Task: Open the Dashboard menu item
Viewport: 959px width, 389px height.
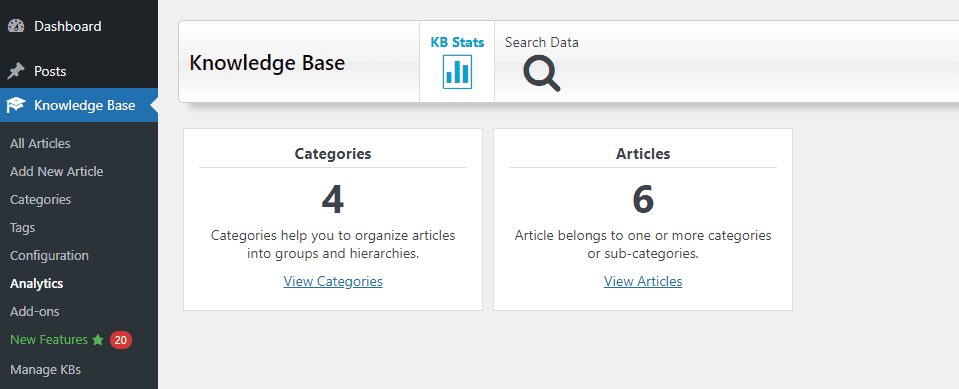Action: coord(79,26)
